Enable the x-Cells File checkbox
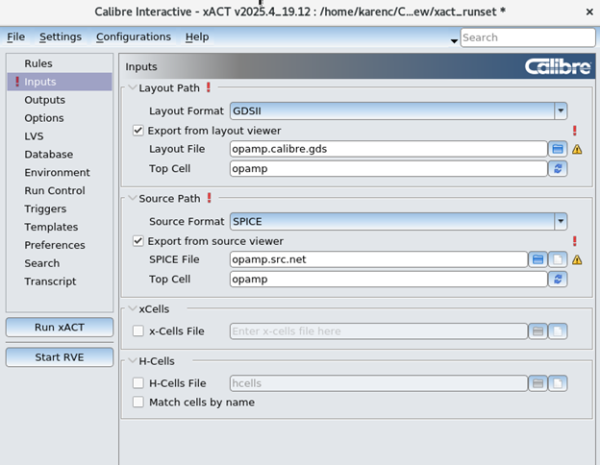This screenshot has height=465, width=600. coord(138,331)
